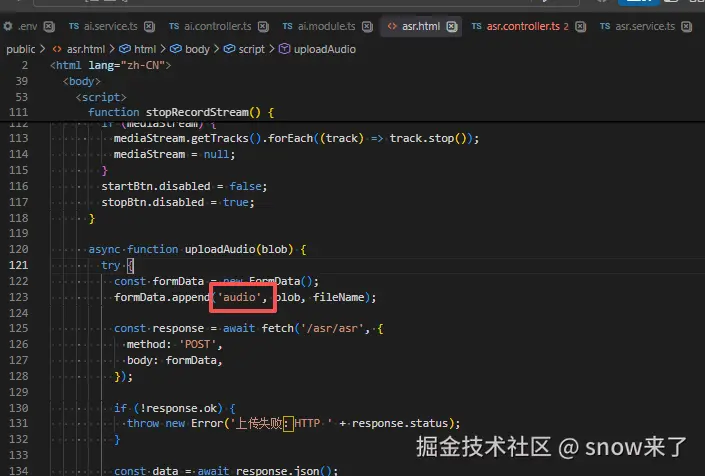Open the uploadAudio symbol breadcrumb
Image resolution: width=705 pixels, height=476 pixels.
pyautogui.click(x=325, y=49)
